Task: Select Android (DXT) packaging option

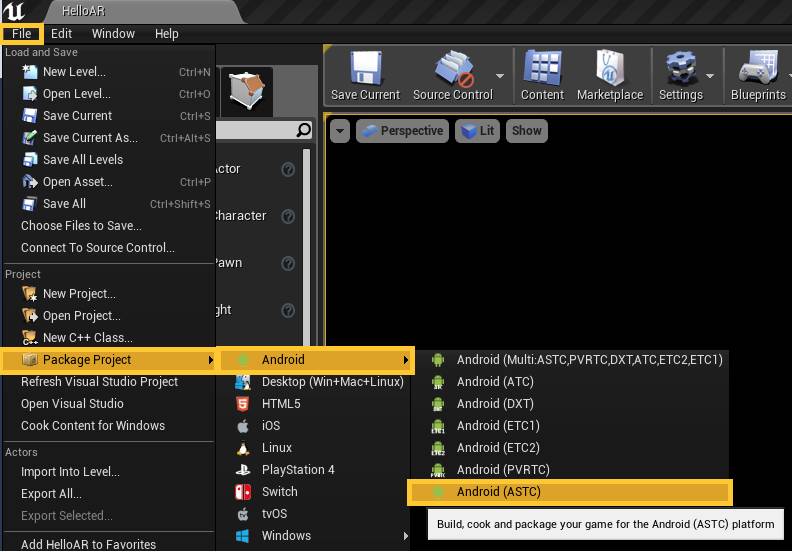Action: coord(569,404)
